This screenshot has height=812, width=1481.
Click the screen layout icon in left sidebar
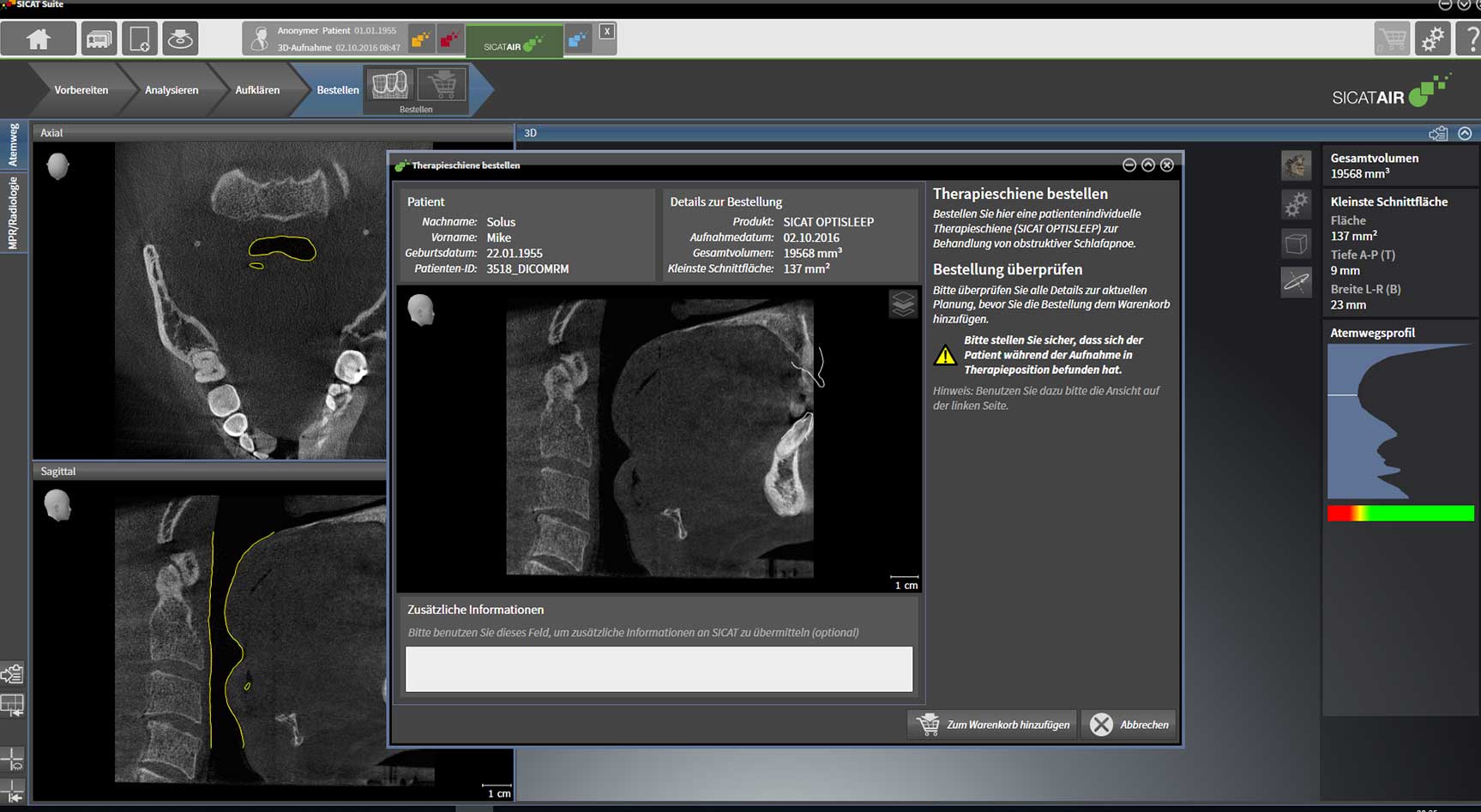[x=12, y=706]
